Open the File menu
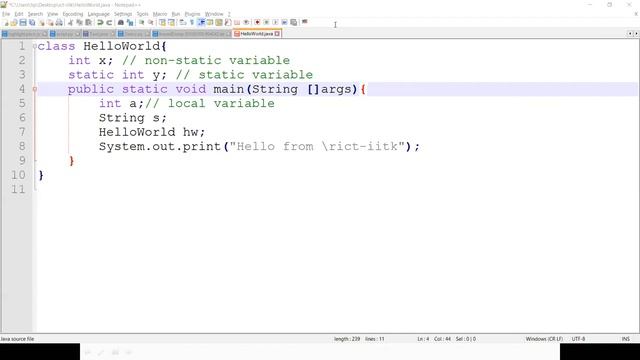 [x=6, y=14]
